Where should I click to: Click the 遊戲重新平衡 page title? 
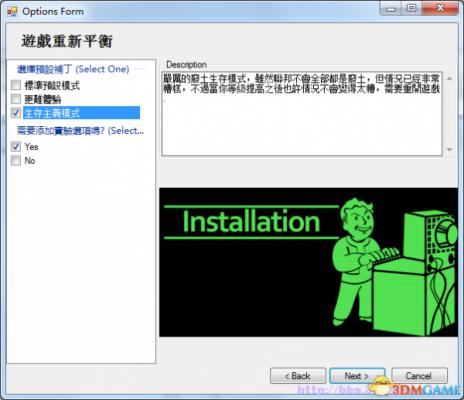pyautogui.click(x=67, y=41)
